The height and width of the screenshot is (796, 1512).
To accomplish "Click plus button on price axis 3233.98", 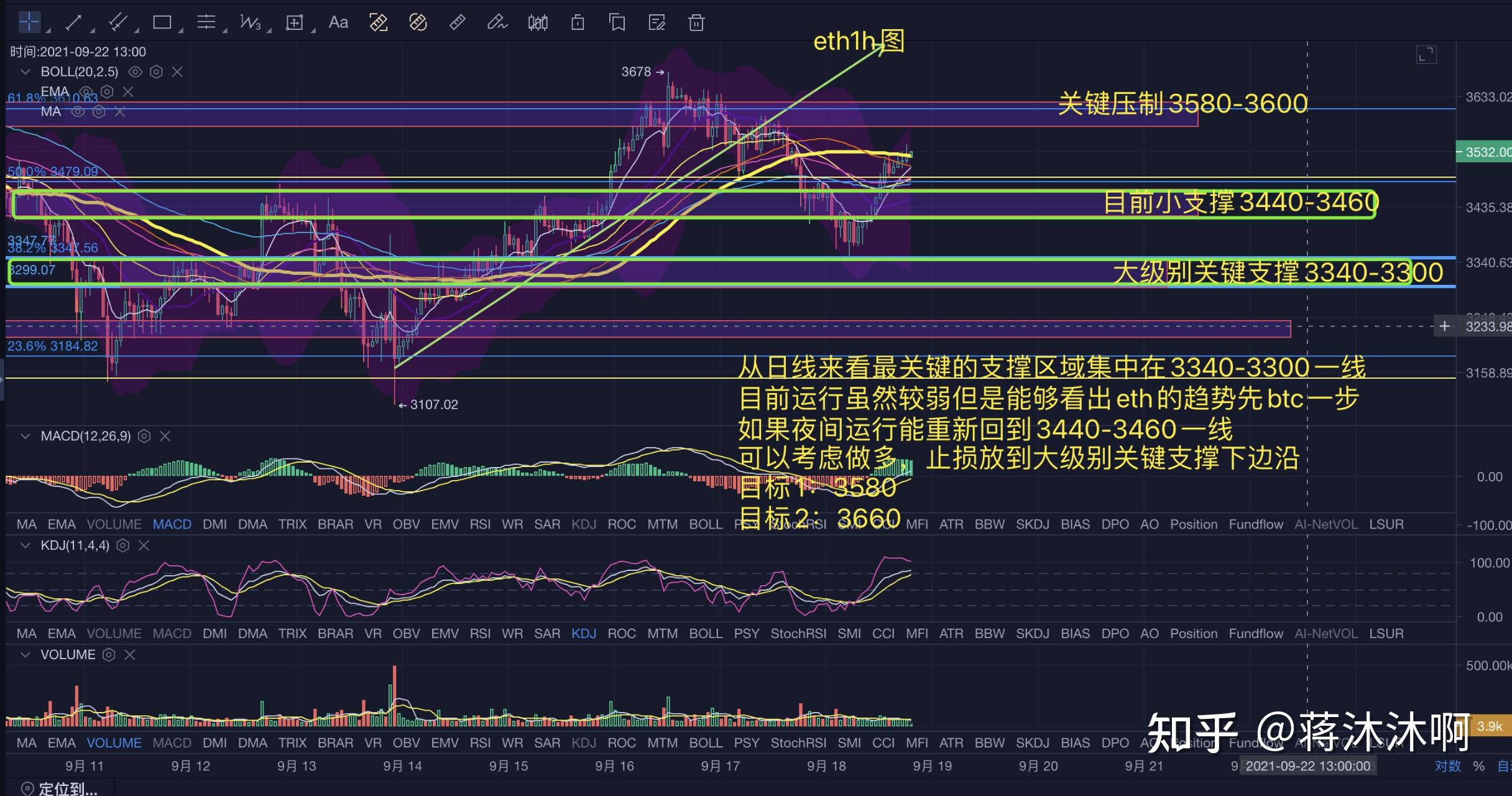I will pyautogui.click(x=1444, y=326).
